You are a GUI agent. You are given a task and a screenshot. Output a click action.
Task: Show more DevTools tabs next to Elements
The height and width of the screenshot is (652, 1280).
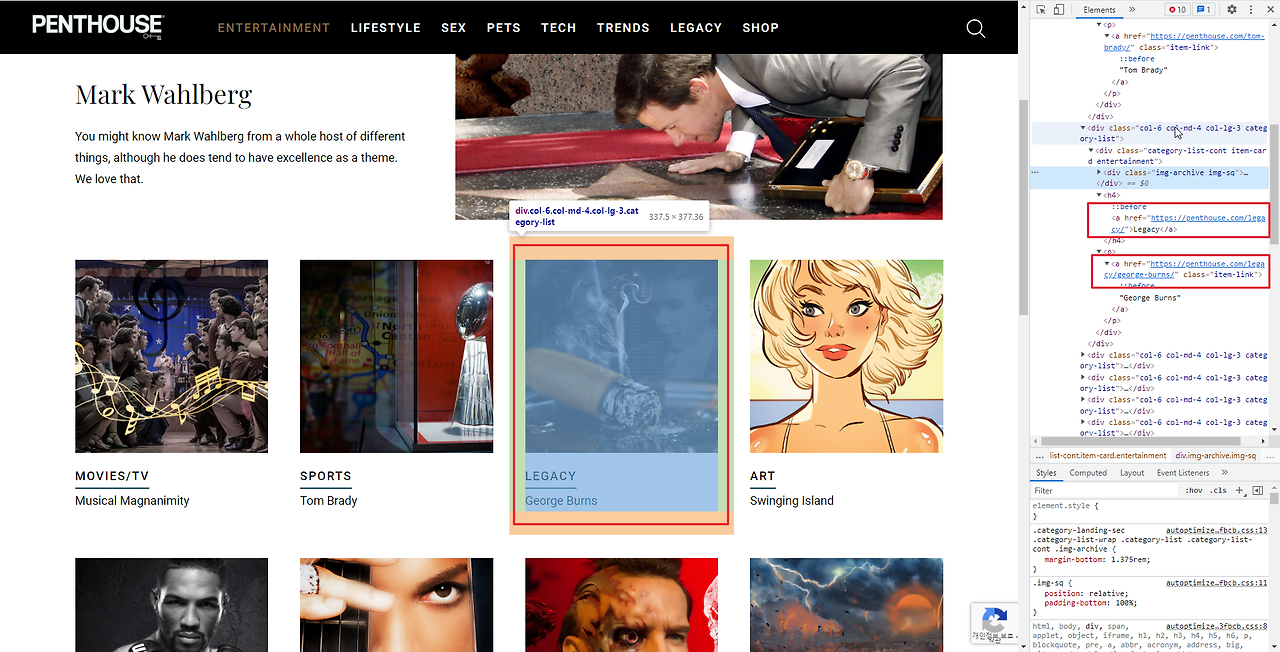tap(1132, 10)
